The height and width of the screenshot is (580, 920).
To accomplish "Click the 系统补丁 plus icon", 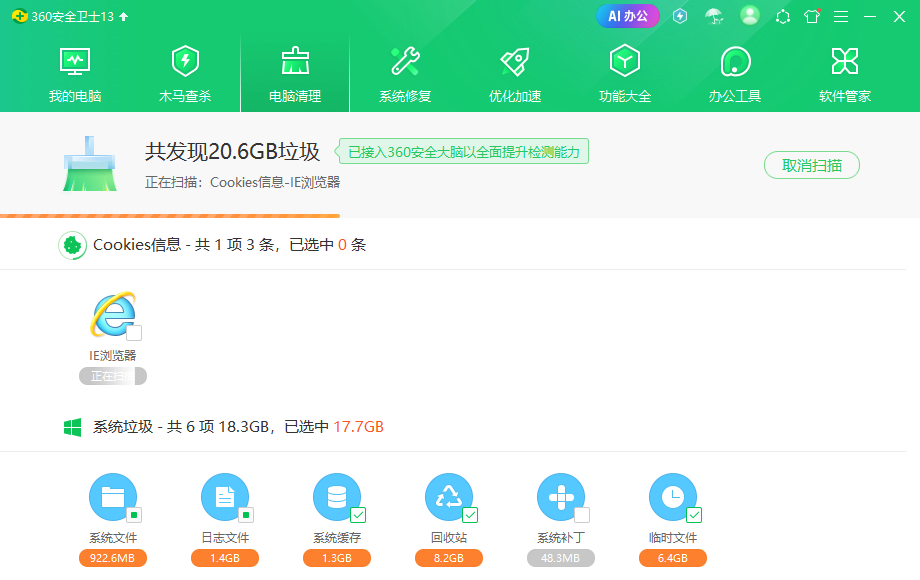I will point(561,497).
